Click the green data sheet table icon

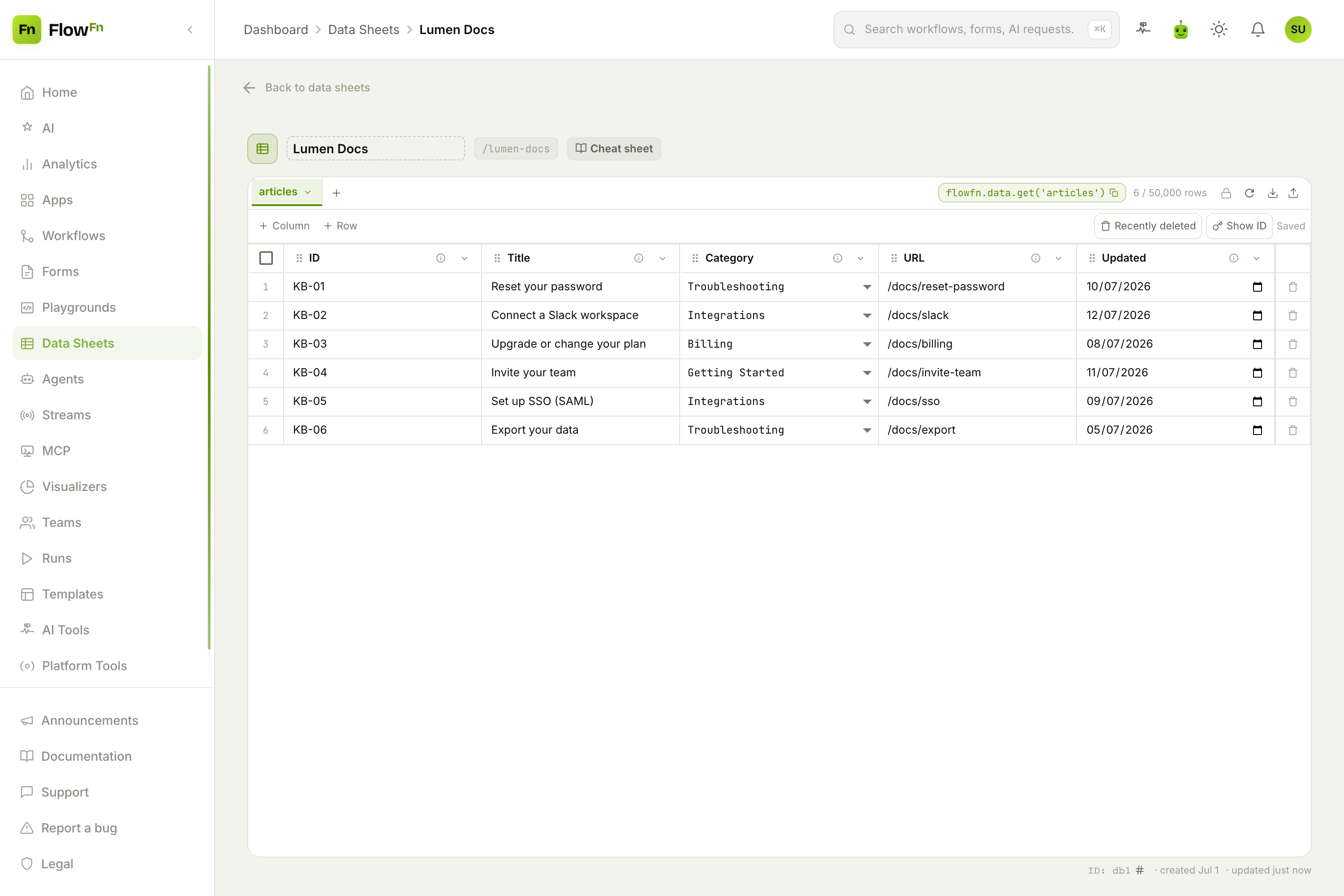pyautogui.click(x=262, y=149)
